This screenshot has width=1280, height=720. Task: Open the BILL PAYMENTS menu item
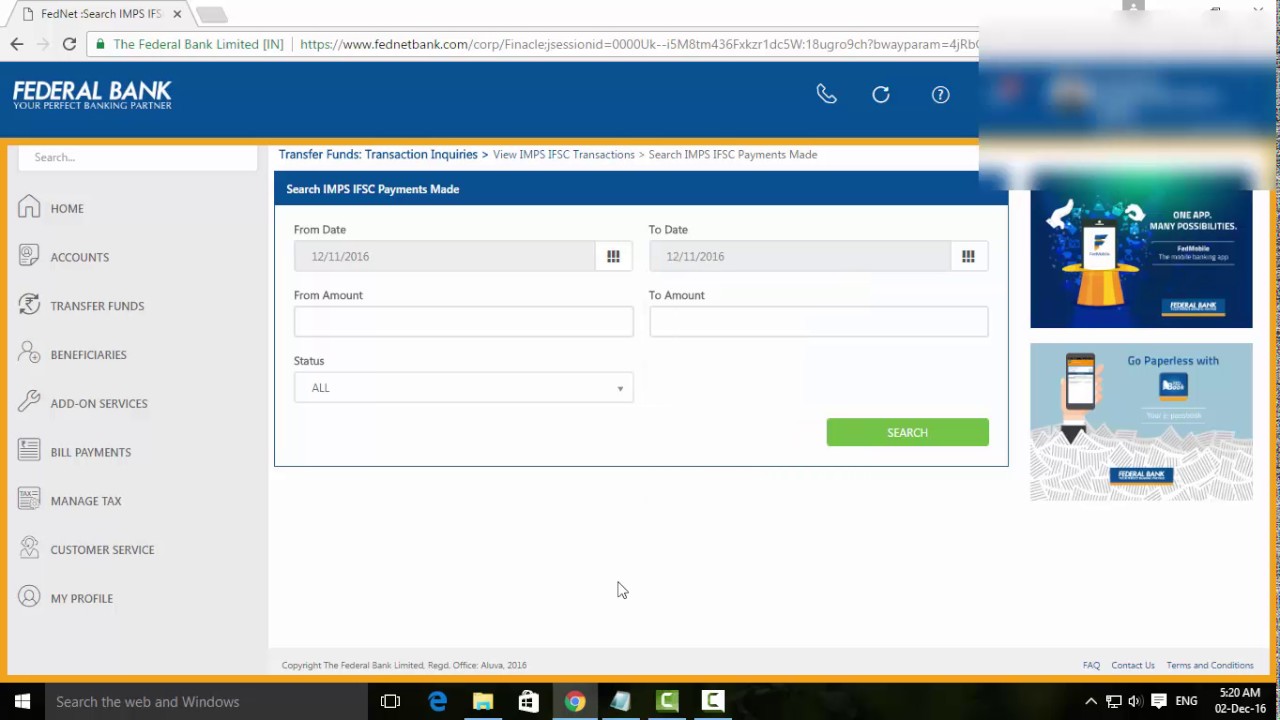coord(91,452)
